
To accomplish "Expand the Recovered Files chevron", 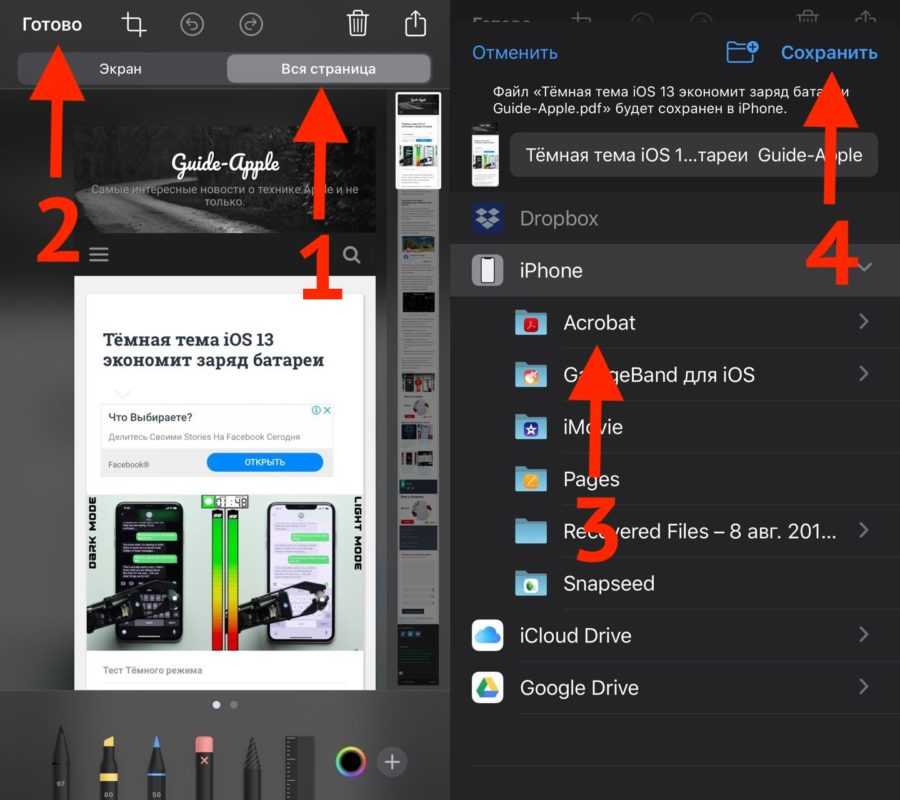I will coord(863,530).
